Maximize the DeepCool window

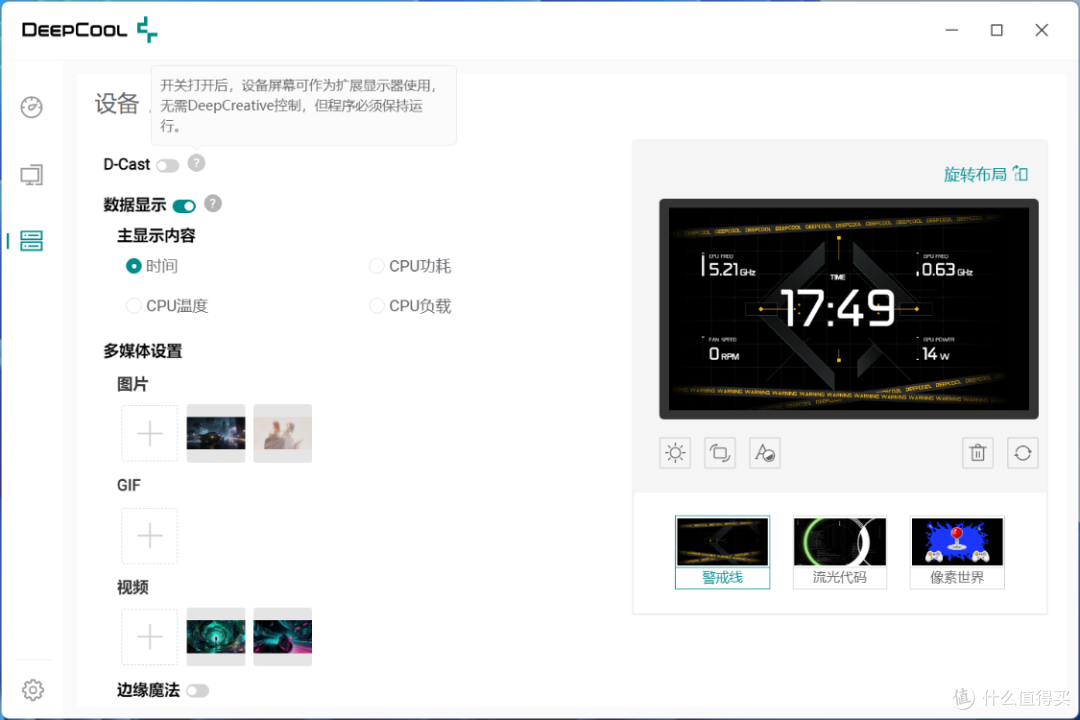point(997,30)
